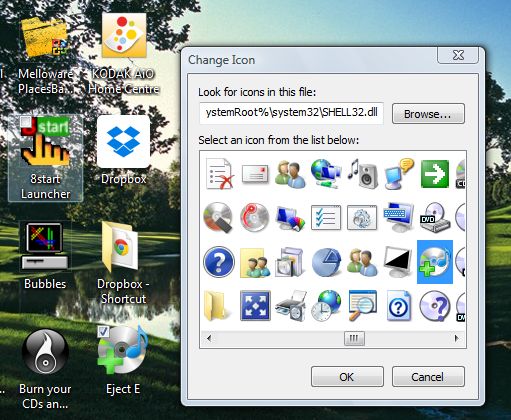Uncheck the Eject E desktop icon checkbox
Image resolution: width=511 pixels, height=420 pixels.
(103, 332)
